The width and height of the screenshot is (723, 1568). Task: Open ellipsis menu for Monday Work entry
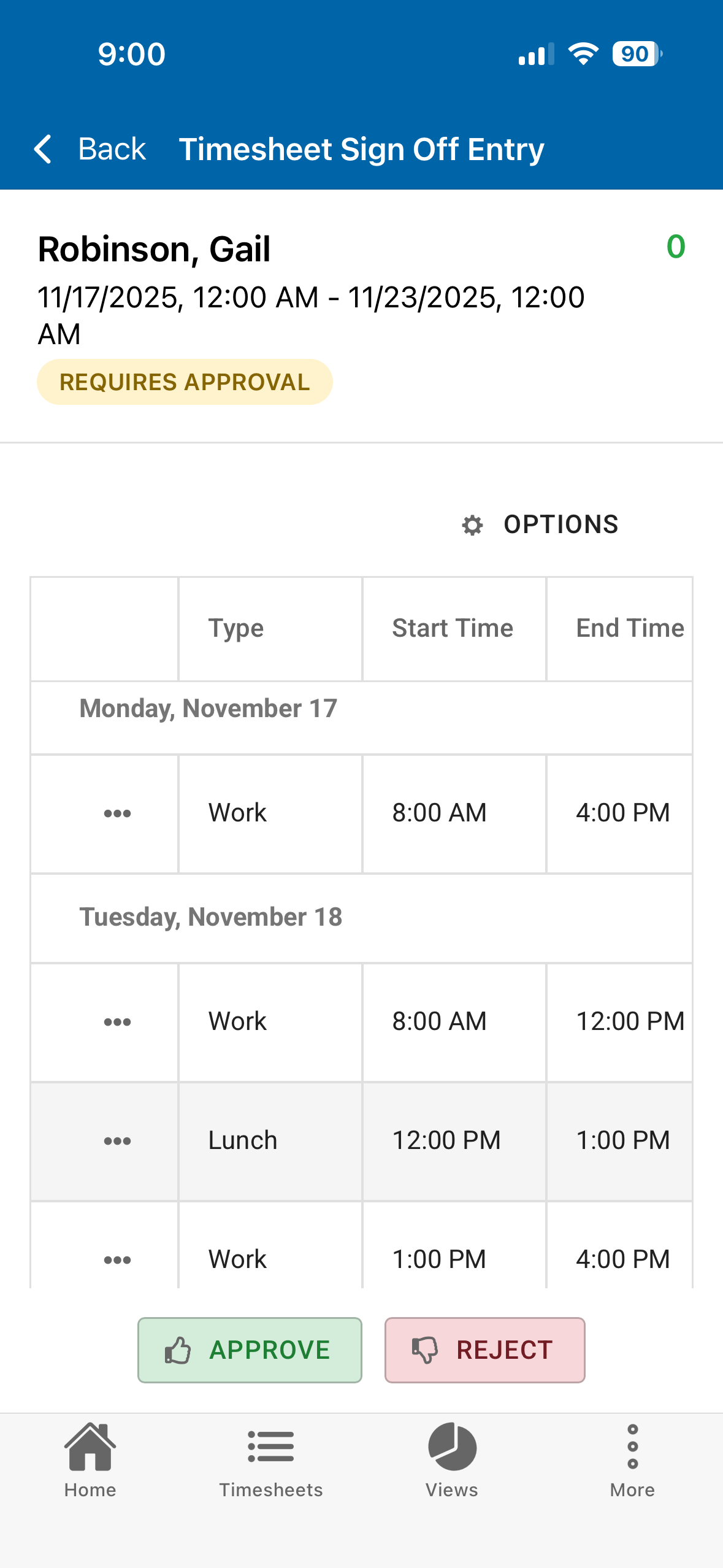(117, 813)
